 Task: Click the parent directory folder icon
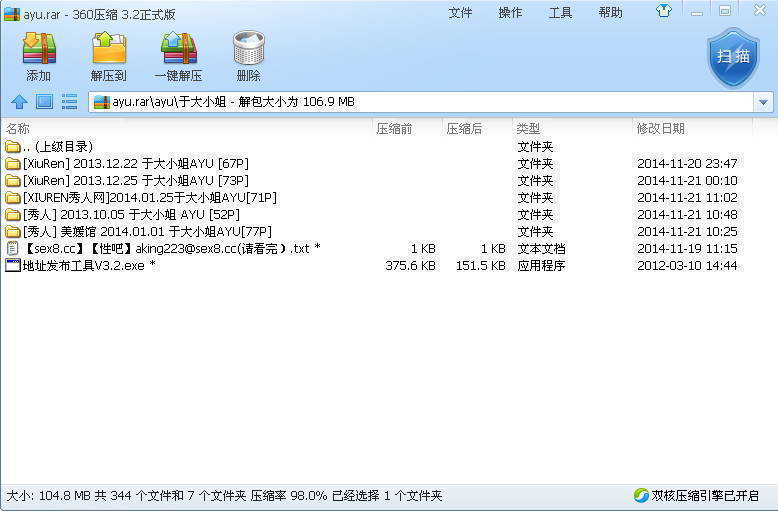pos(12,147)
